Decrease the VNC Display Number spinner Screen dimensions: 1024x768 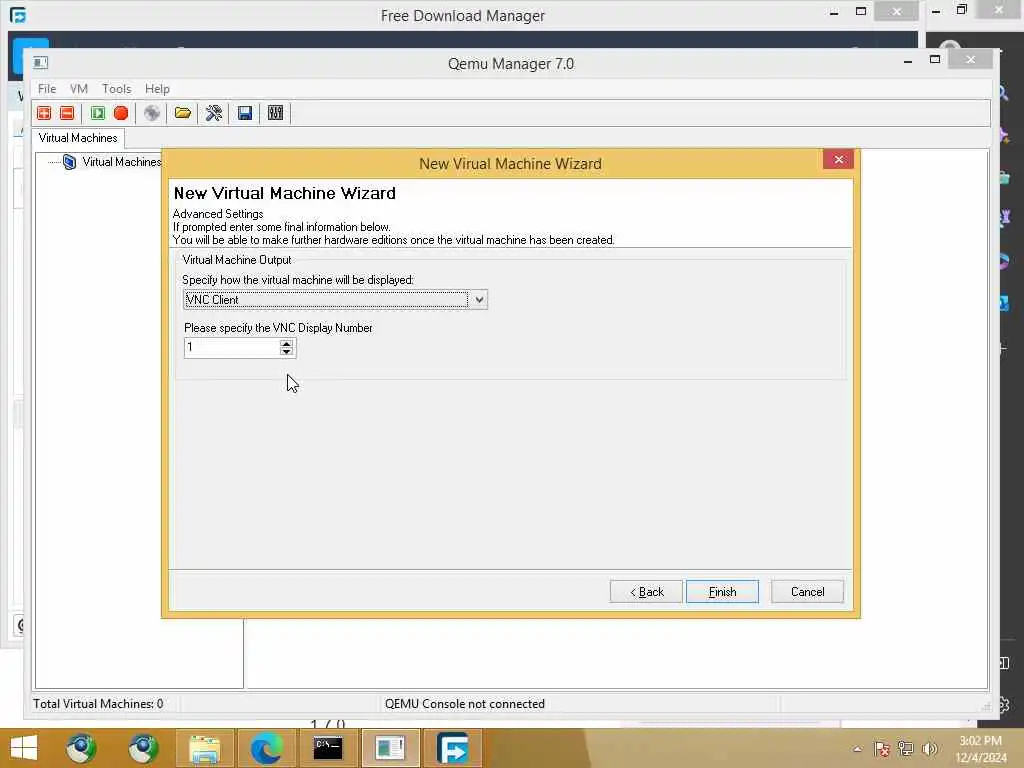[x=286, y=352]
